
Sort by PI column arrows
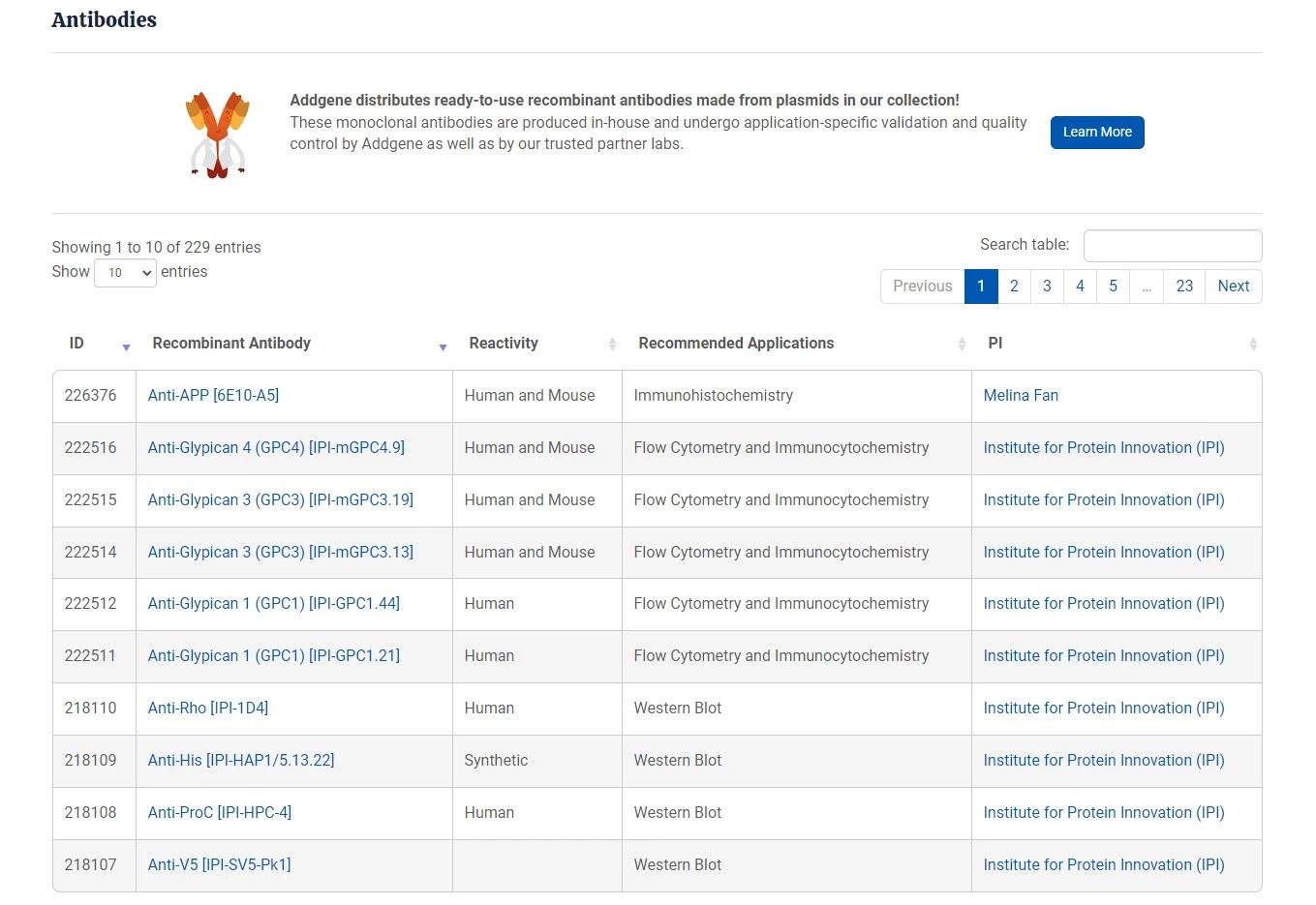[1253, 345]
